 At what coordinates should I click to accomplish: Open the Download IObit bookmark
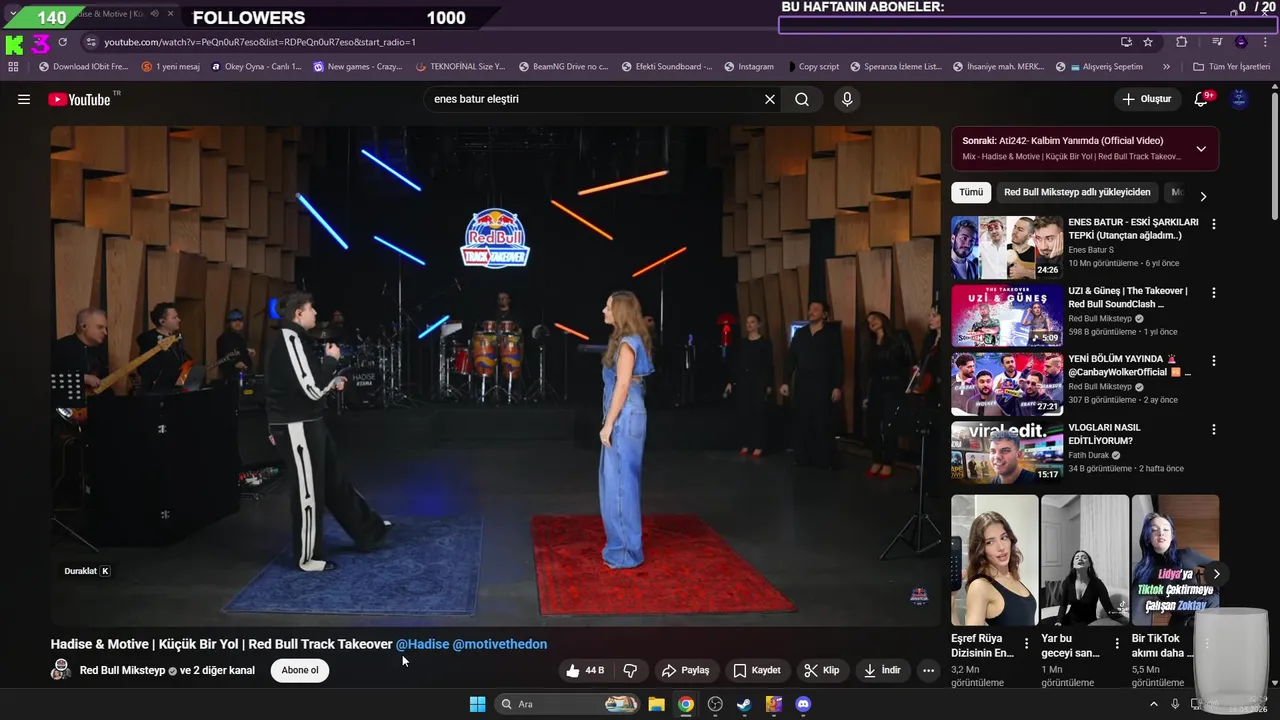point(83,67)
